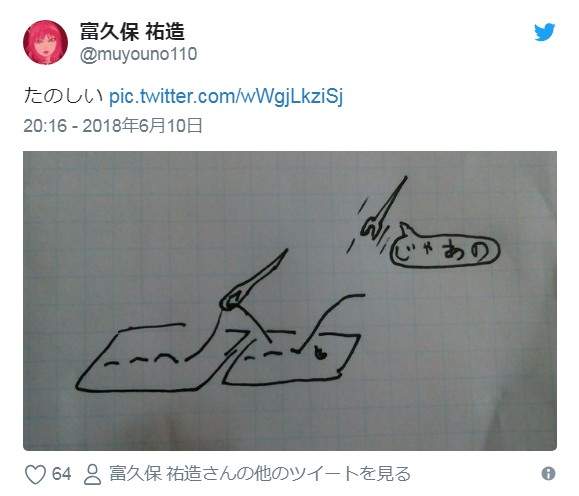Open the tweet info icon
This screenshot has height=496, width=579.
pyautogui.click(x=548, y=473)
